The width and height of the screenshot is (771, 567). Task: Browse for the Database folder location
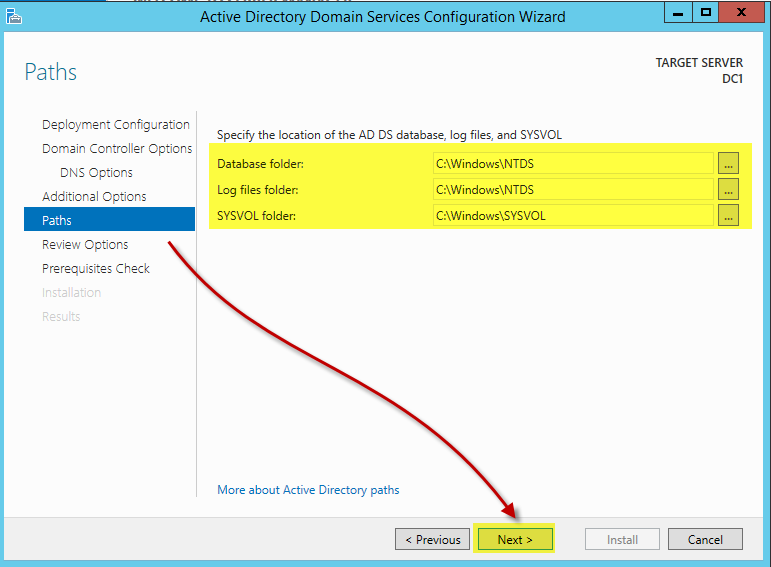click(x=728, y=163)
